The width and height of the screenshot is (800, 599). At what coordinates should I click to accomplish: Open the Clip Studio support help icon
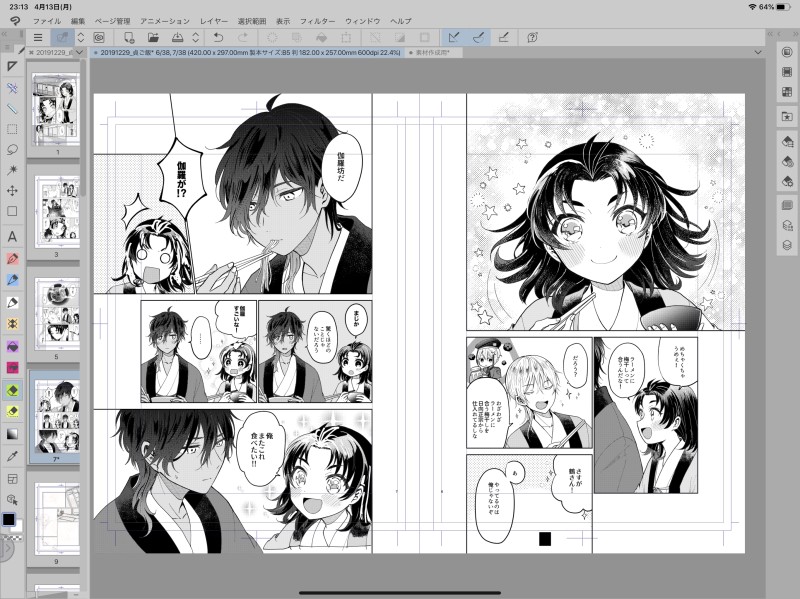coord(532,37)
